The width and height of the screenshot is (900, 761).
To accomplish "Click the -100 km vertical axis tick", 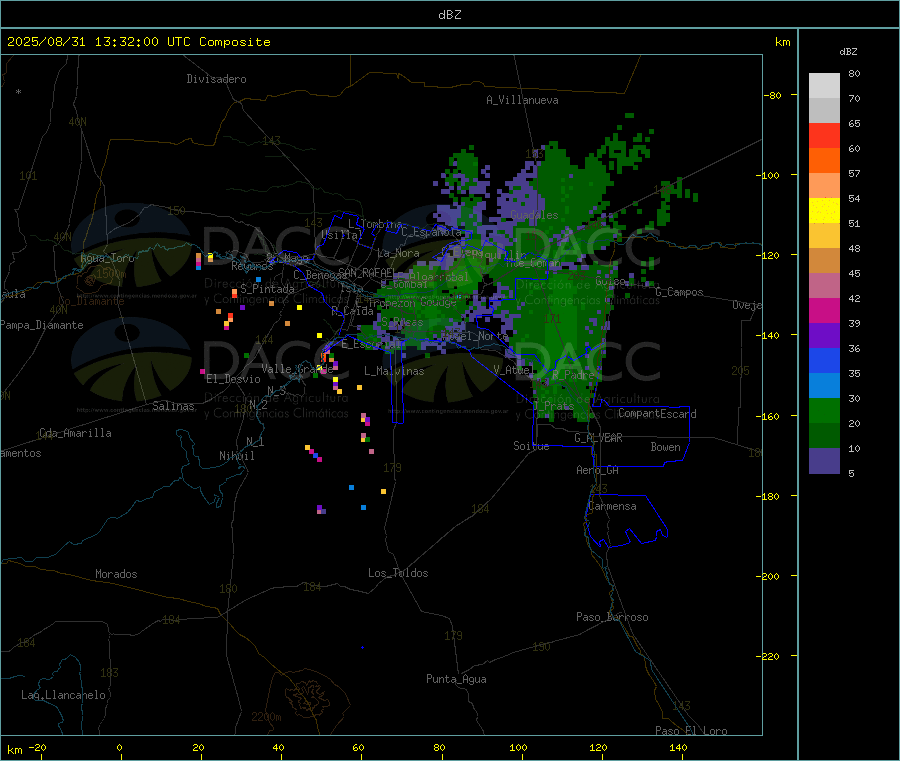I will [x=770, y=175].
